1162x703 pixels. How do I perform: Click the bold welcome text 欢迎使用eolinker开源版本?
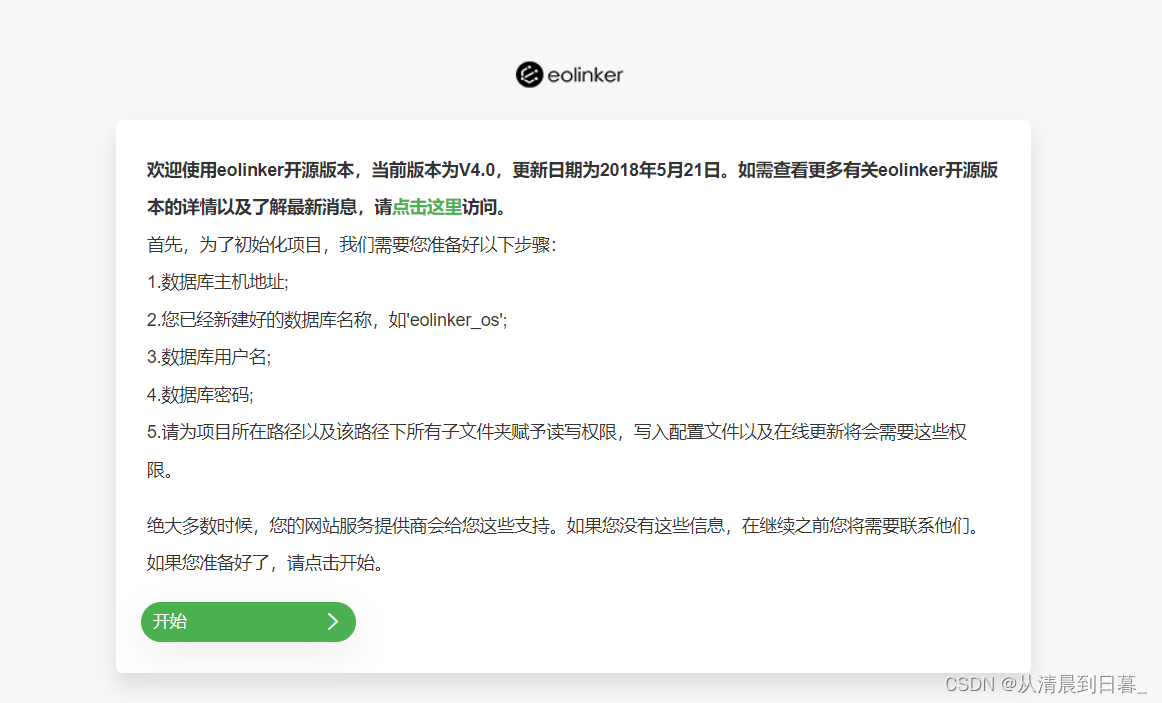(572, 189)
